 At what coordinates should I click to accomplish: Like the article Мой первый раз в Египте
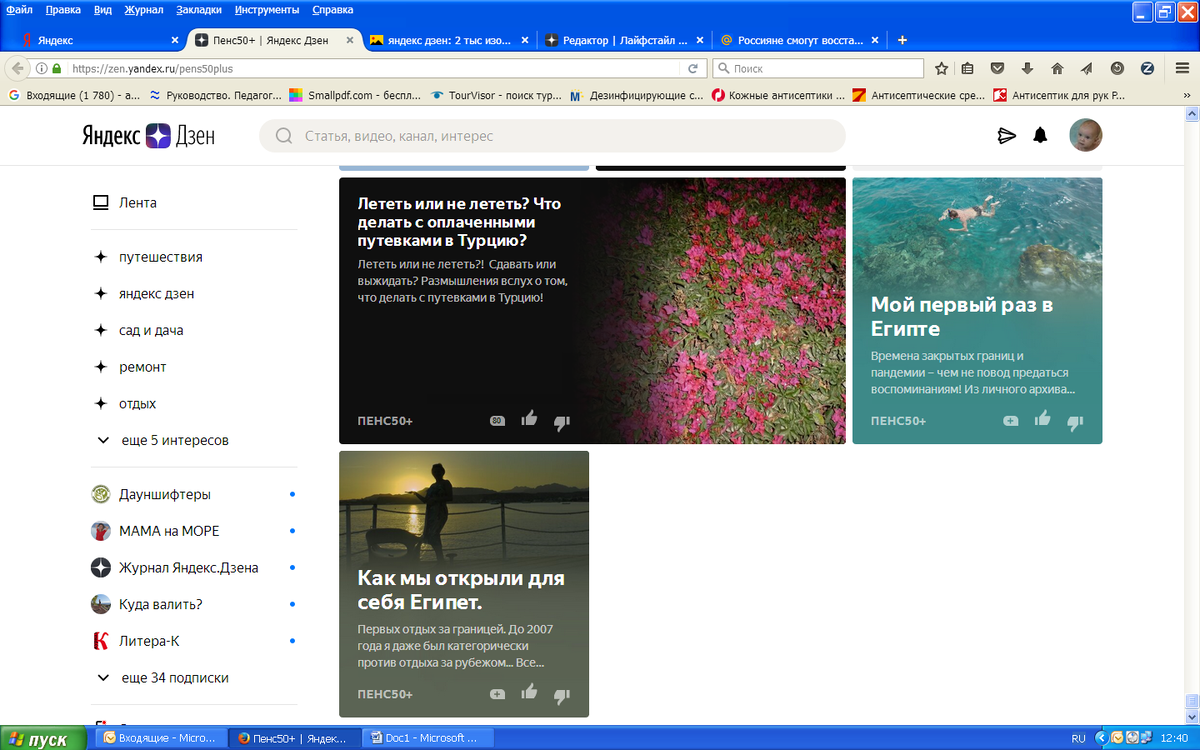click(1043, 421)
